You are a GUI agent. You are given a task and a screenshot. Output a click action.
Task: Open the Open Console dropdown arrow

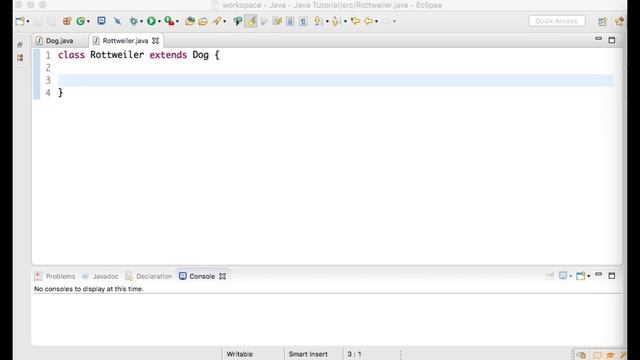click(x=589, y=276)
